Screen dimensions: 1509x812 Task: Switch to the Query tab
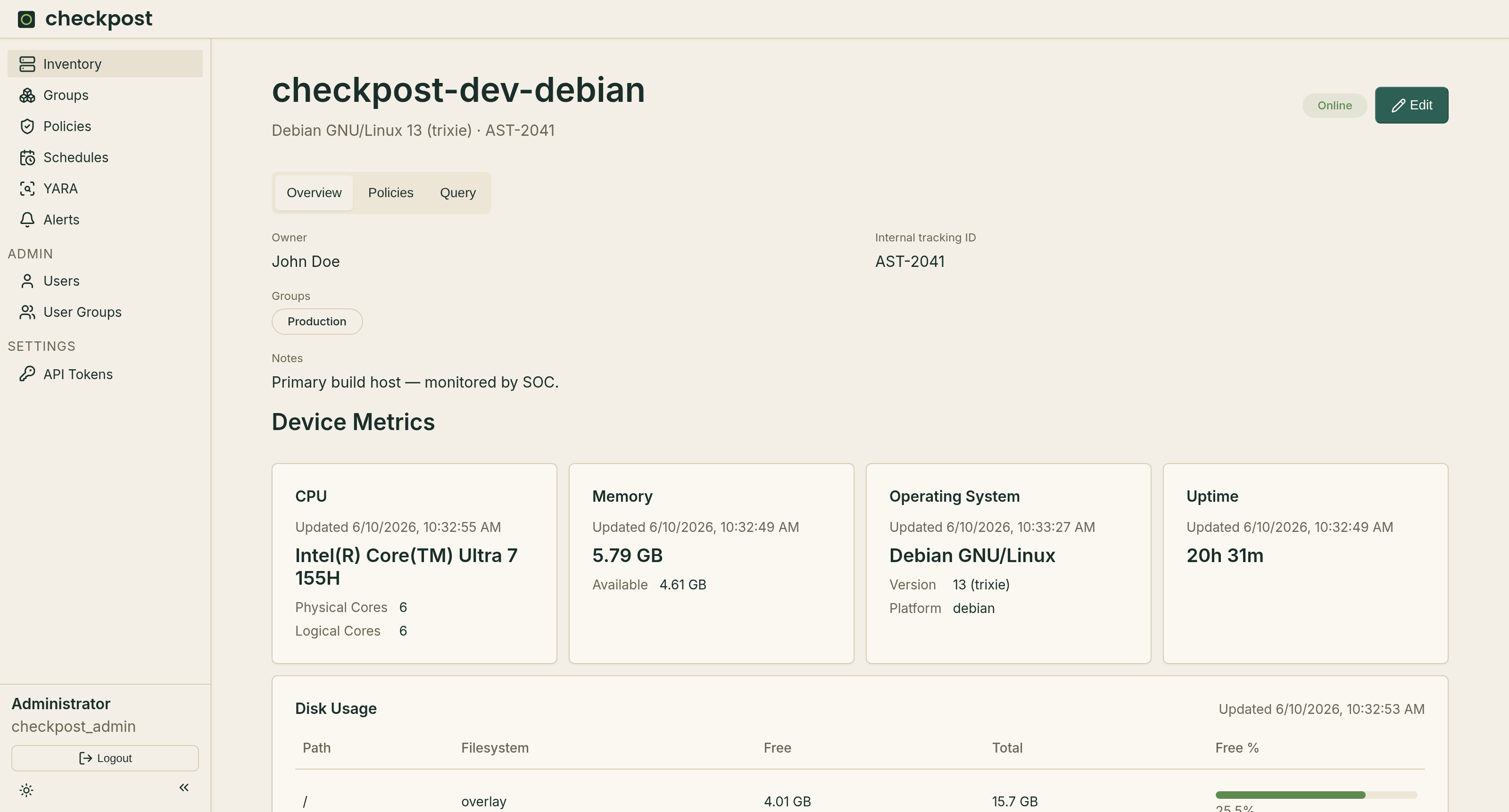point(457,193)
